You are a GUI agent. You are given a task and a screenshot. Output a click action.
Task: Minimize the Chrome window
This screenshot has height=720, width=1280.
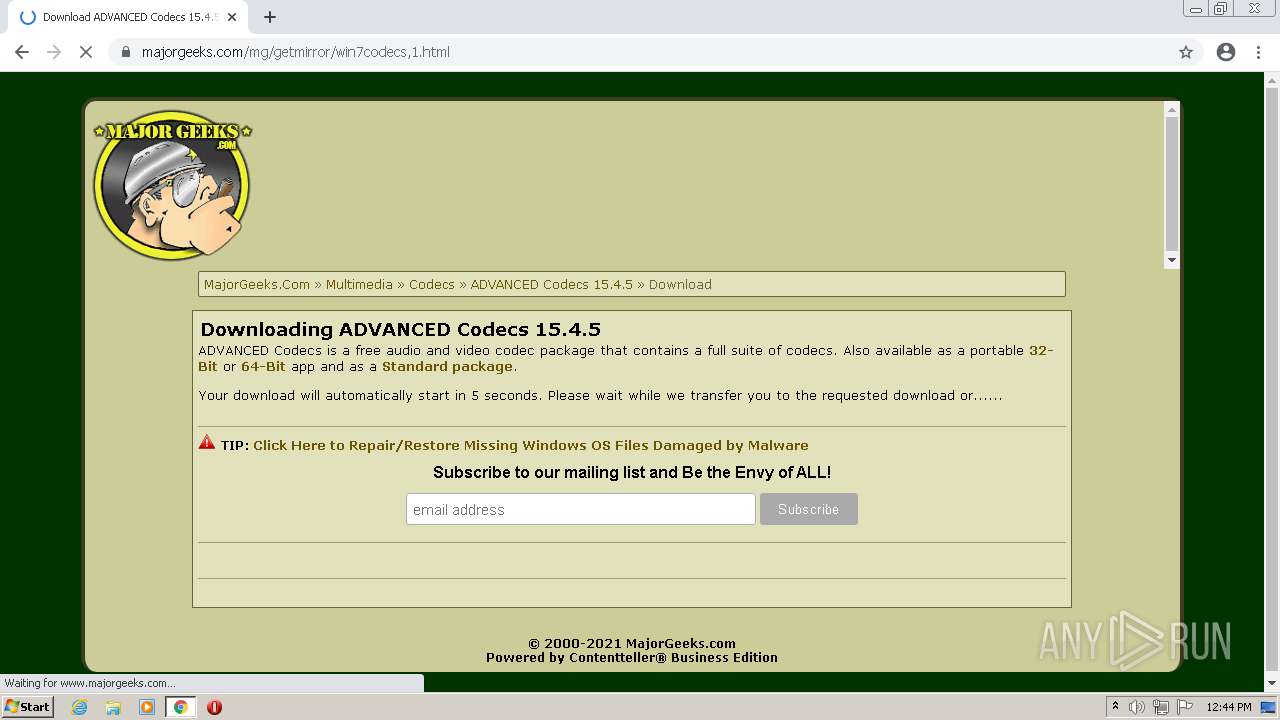tap(1195, 9)
